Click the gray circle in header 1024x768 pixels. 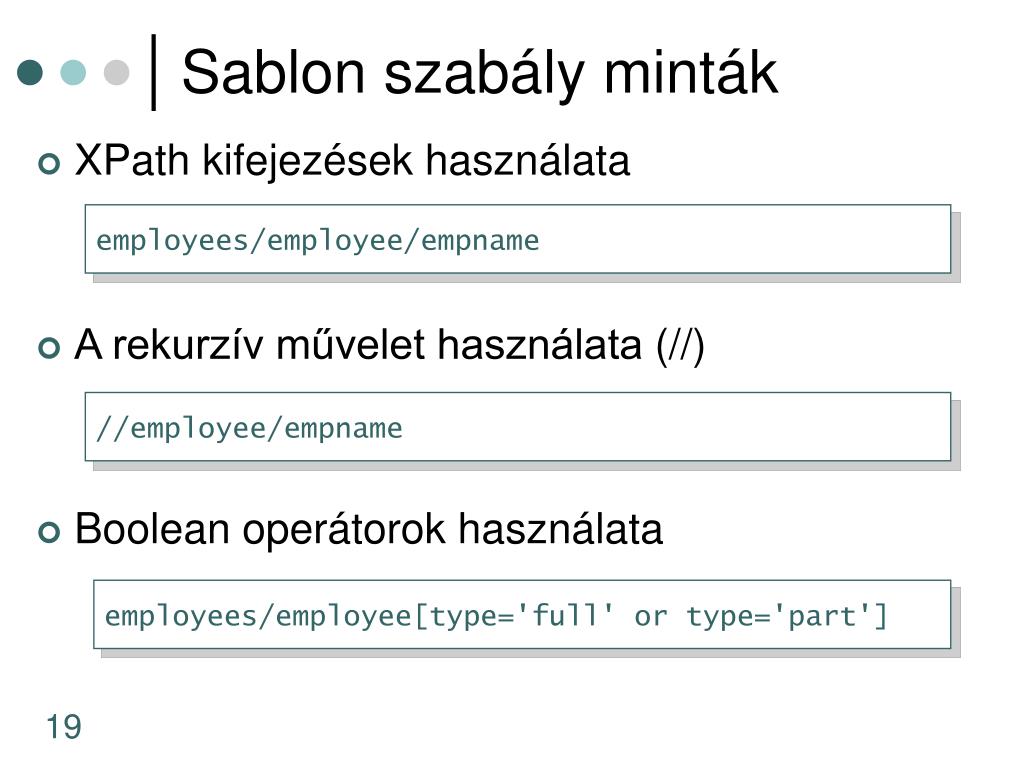(x=116, y=72)
